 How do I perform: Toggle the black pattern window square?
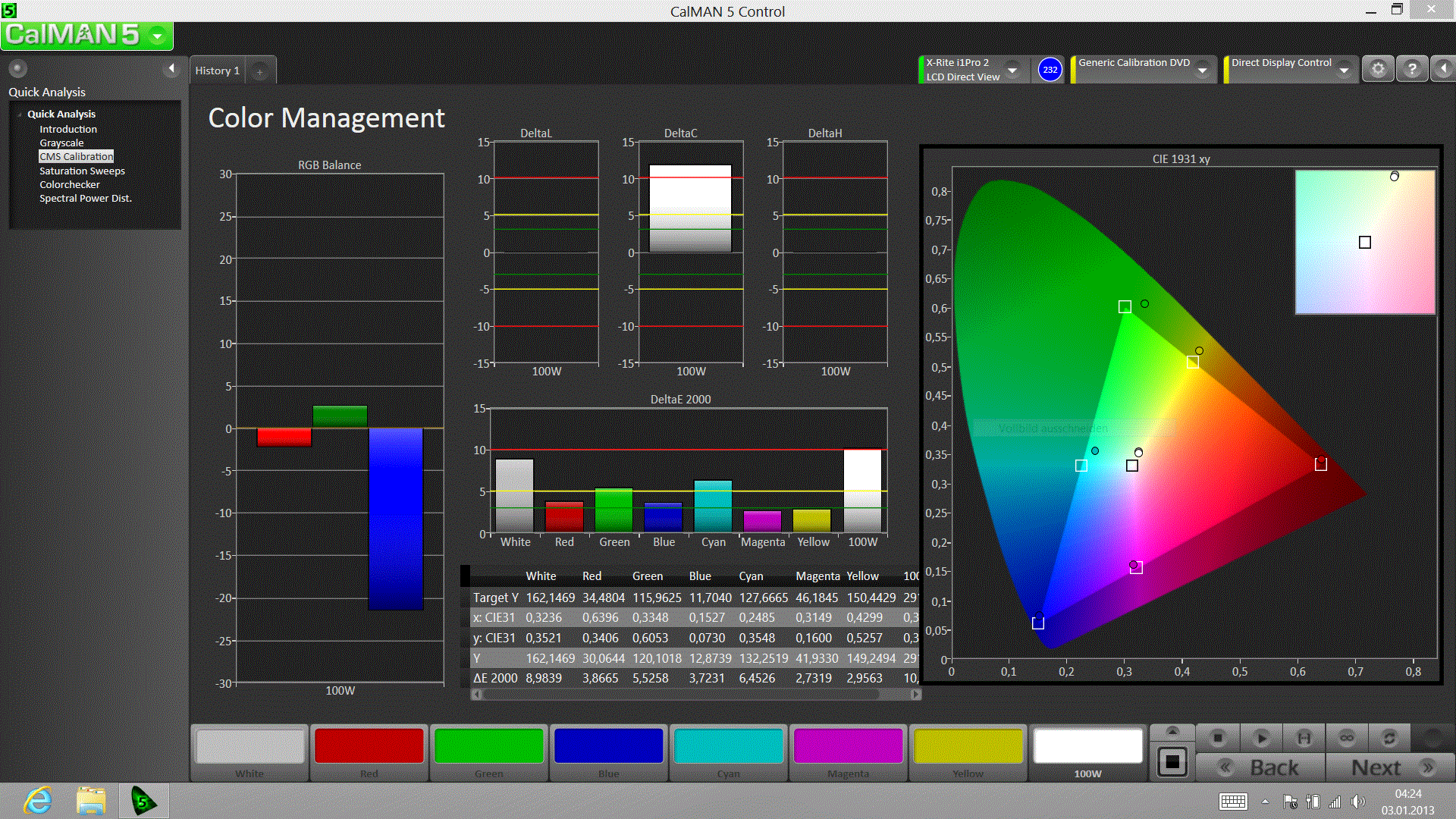click(x=1172, y=761)
